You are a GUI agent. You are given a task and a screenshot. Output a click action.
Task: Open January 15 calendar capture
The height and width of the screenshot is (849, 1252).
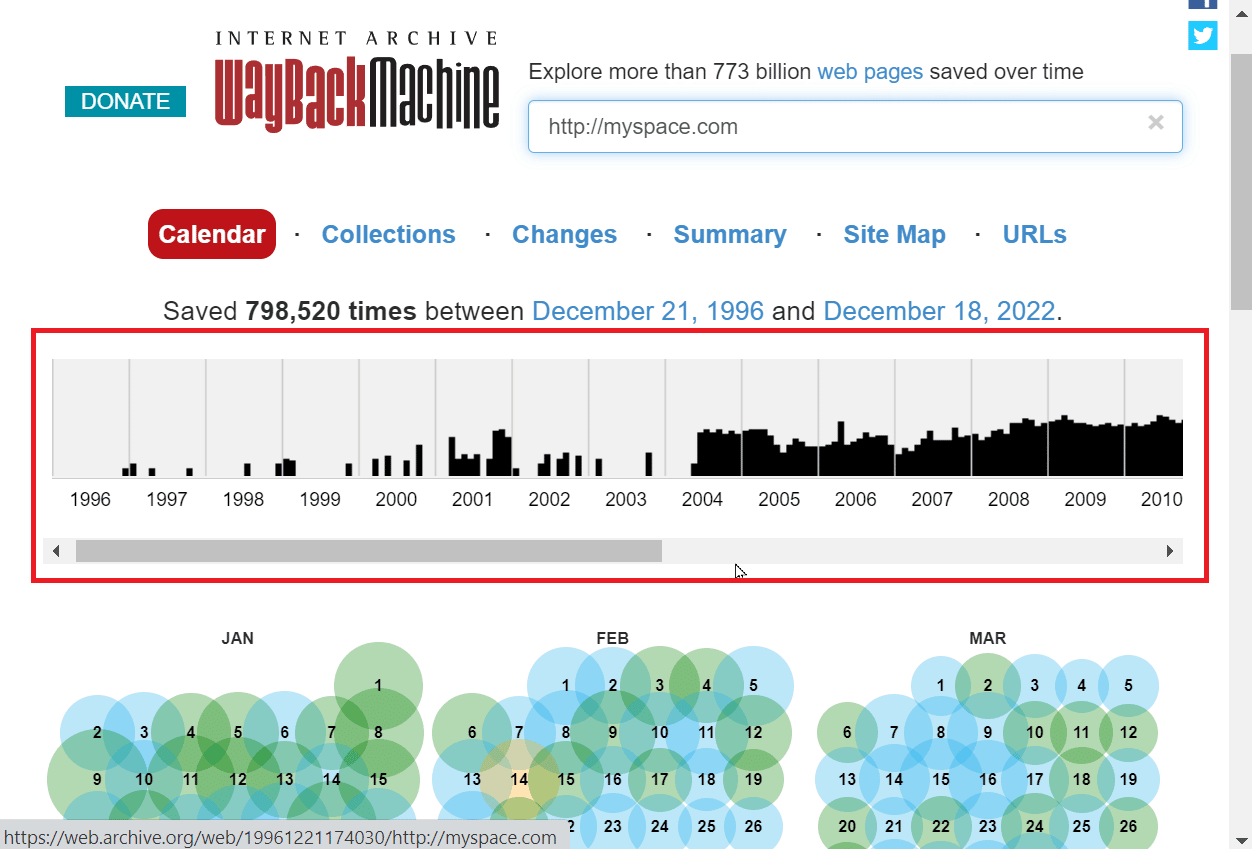[x=378, y=780]
